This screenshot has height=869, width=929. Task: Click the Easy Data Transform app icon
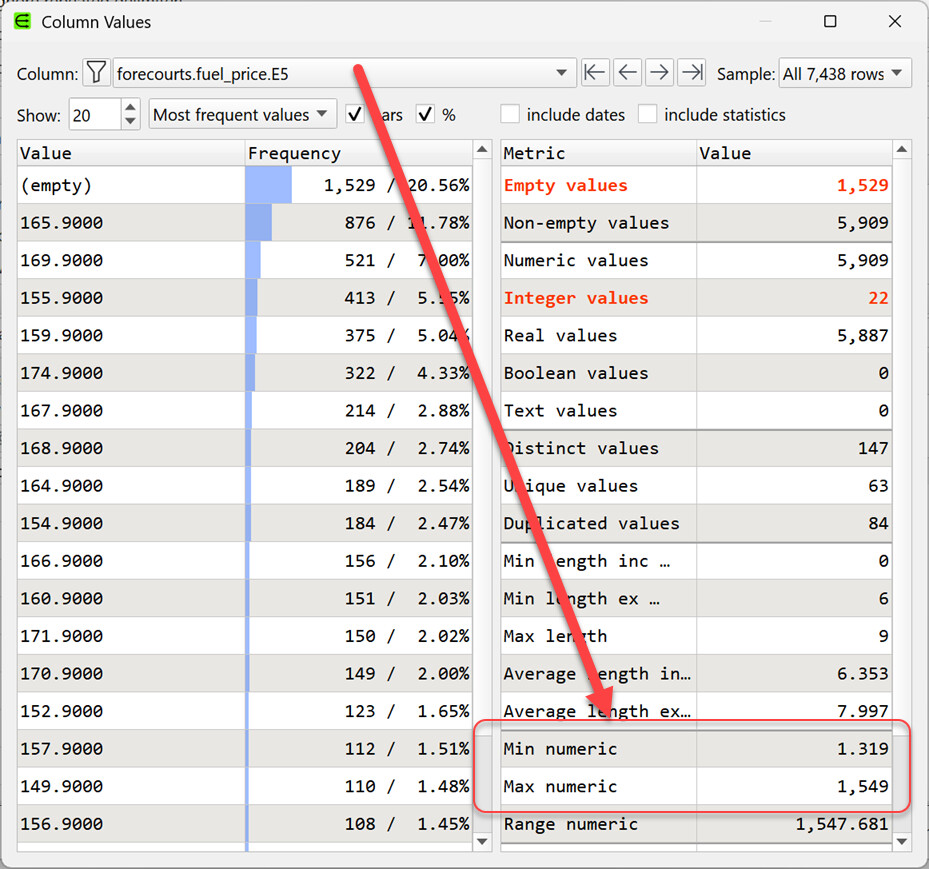(x=23, y=21)
